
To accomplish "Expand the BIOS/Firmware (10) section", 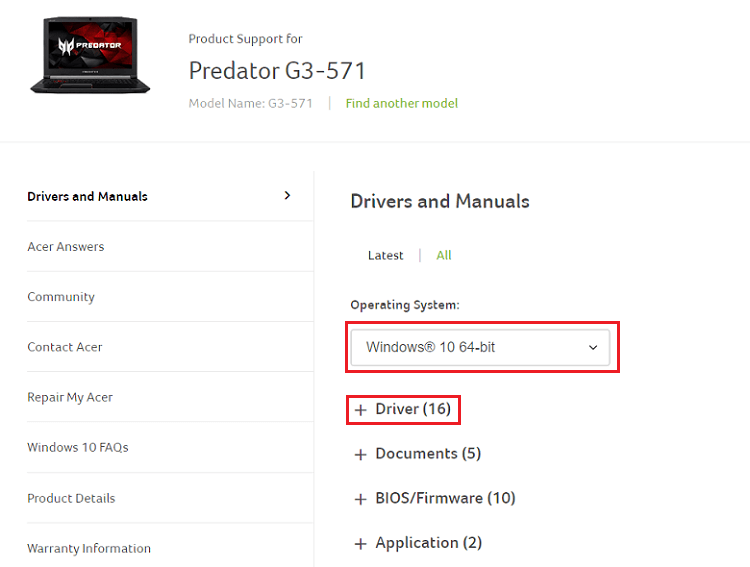I will coord(435,498).
